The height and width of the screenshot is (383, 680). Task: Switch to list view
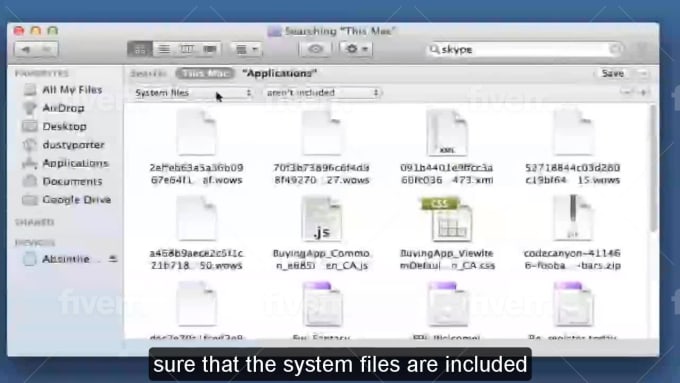(x=164, y=49)
